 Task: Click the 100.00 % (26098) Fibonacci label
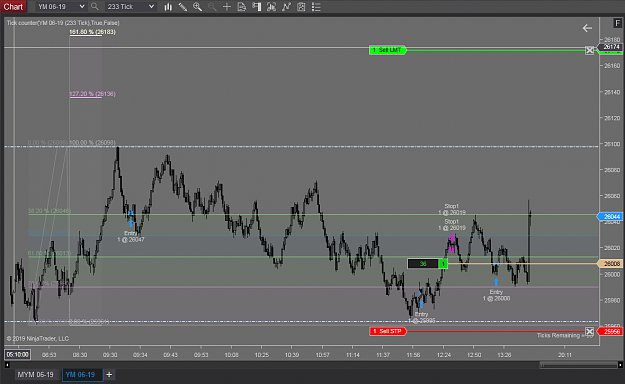click(x=92, y=143)
